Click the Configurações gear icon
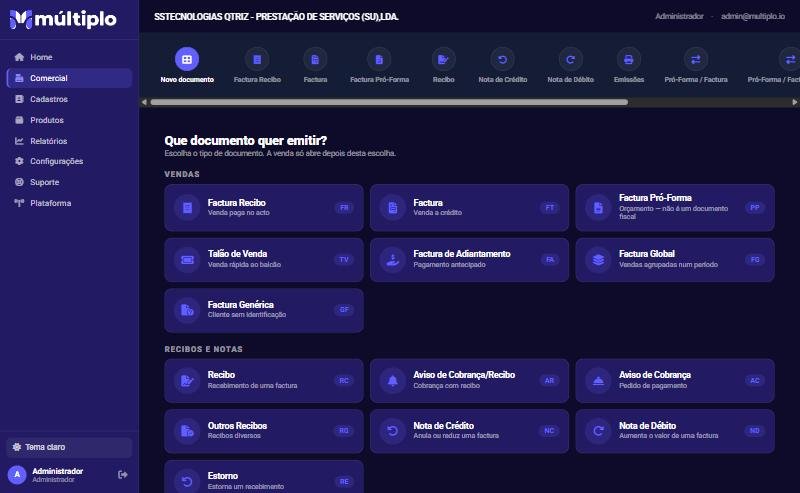Image resolution: width=800 pixels, height=493 pixels. pos(19,161)
